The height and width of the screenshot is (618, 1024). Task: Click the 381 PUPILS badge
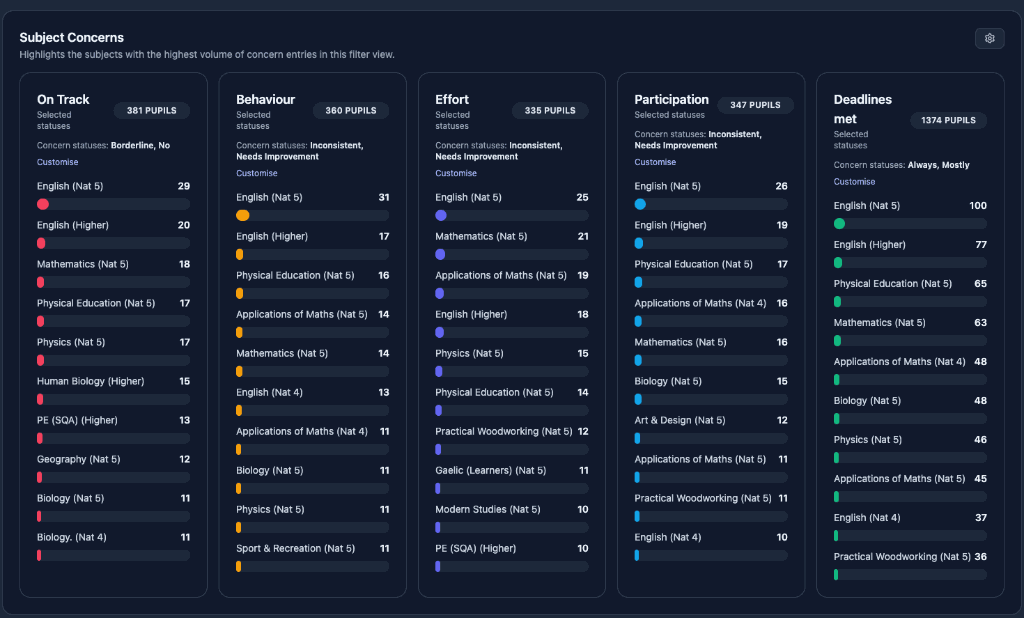coord(152,110)
